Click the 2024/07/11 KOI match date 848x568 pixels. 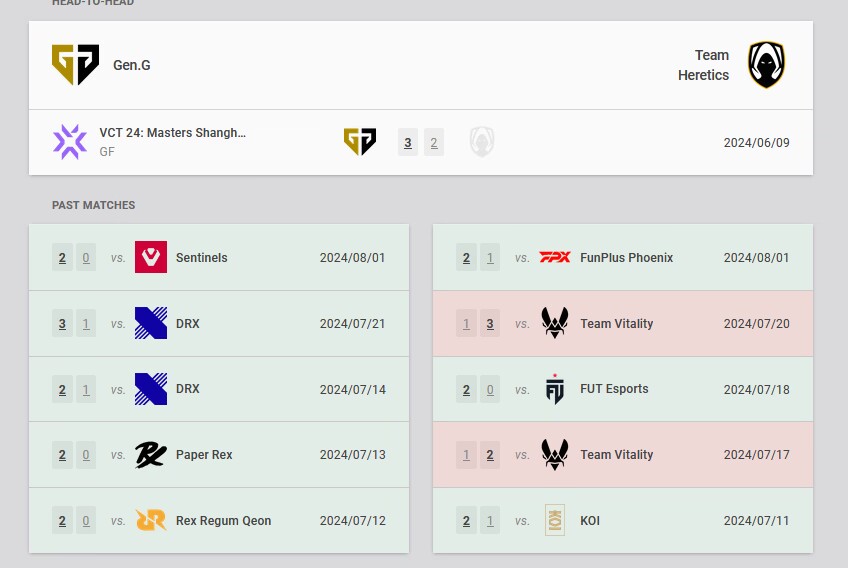click(x=756, y=520)
